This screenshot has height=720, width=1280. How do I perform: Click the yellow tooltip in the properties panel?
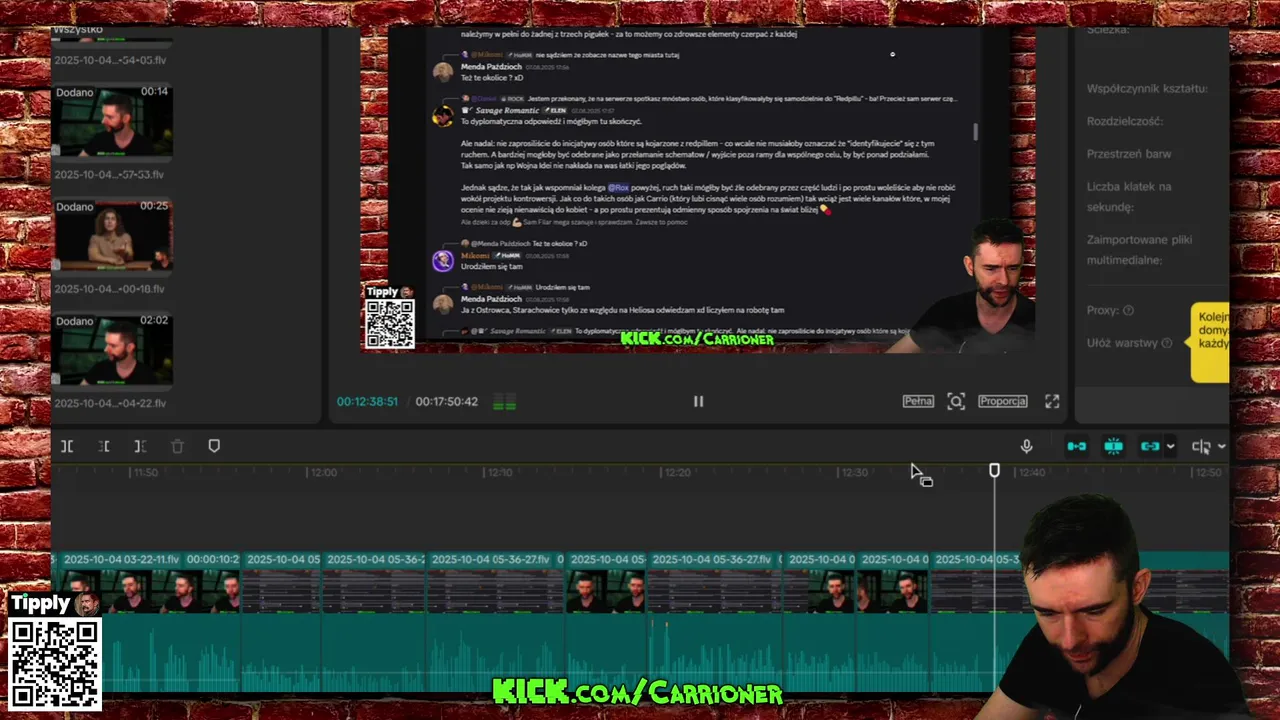tap(1210, 343)
